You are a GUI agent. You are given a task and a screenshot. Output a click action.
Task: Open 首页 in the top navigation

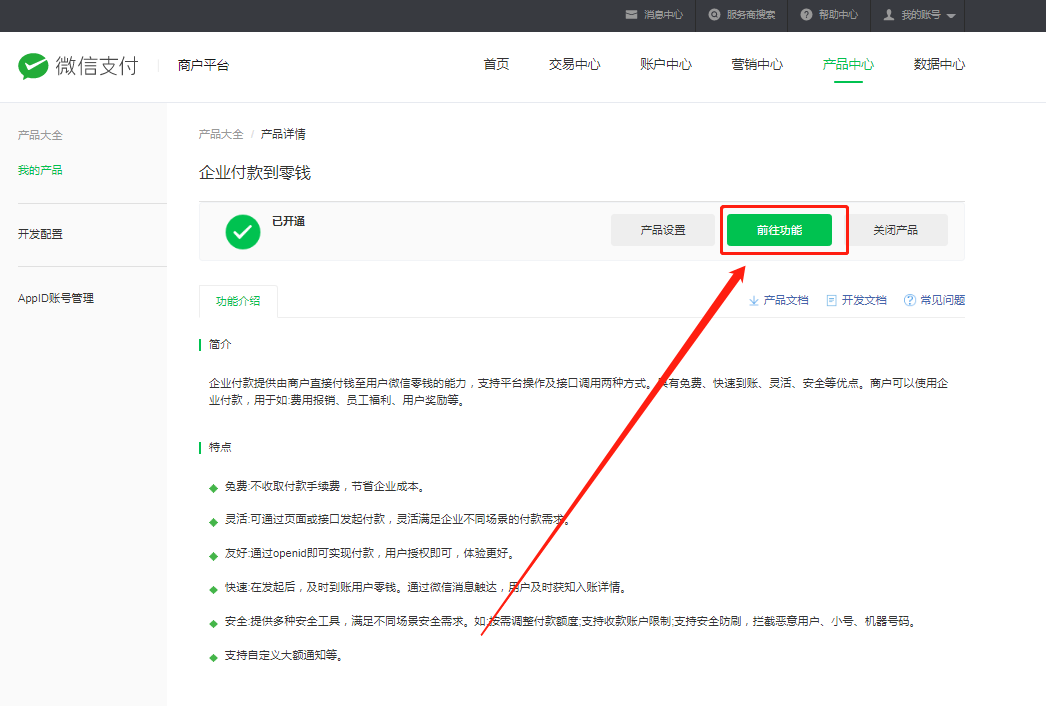496,65
